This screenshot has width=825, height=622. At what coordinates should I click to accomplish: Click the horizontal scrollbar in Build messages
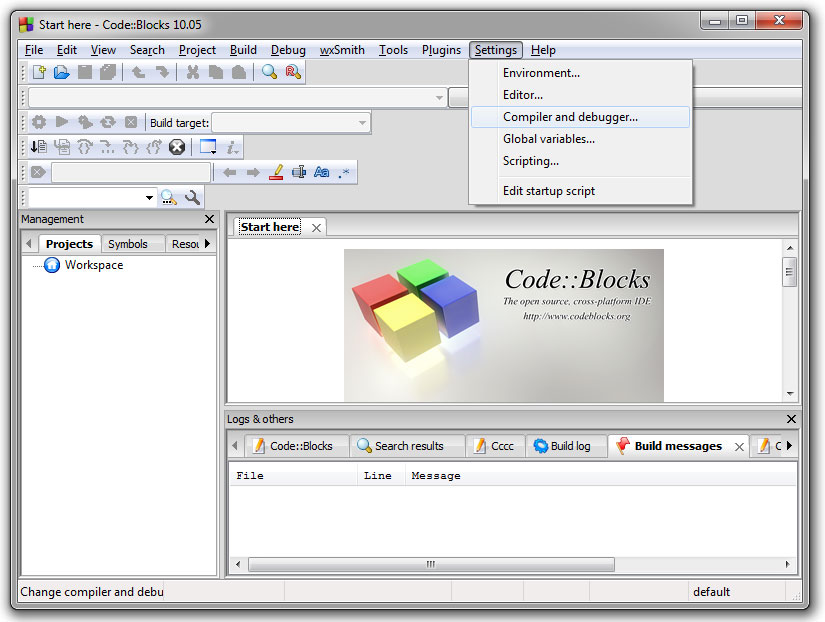pyautogui.click(x=431, y=564)
